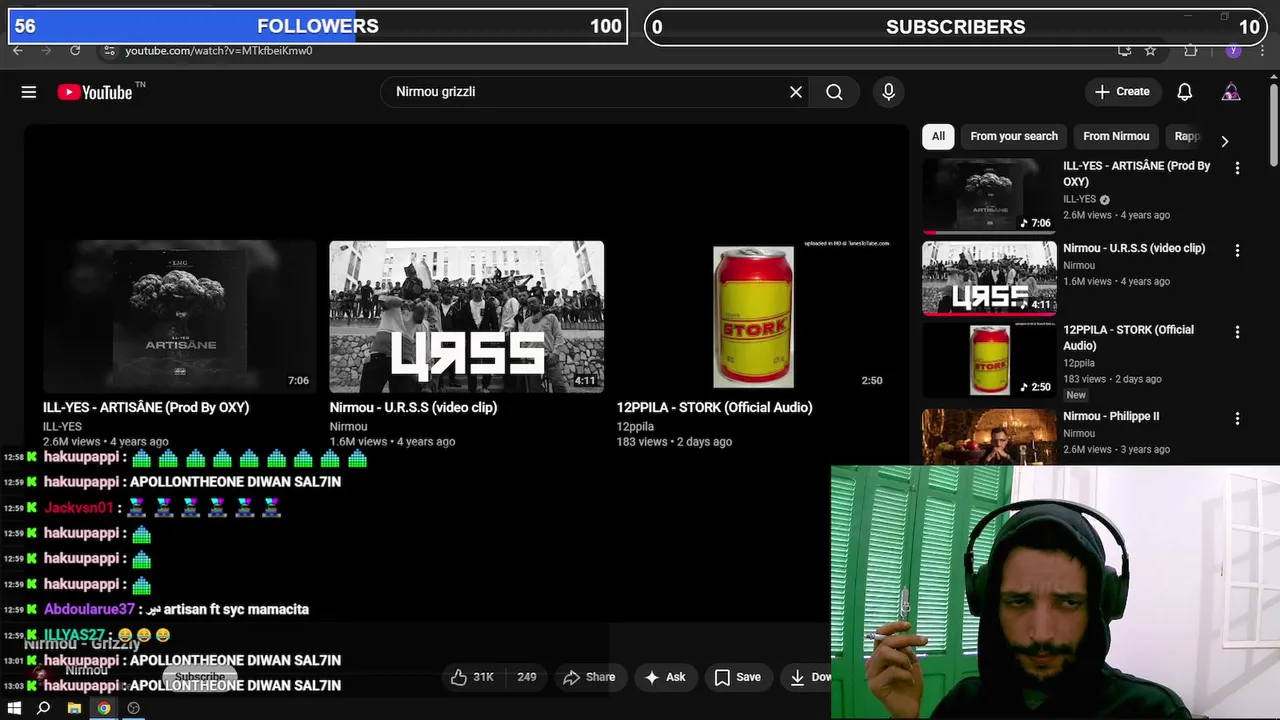Open options menu for Nirmou - U.R.S.S sidebar video
This screenshot has width=1280, height=720.
tap(1237, 250)
